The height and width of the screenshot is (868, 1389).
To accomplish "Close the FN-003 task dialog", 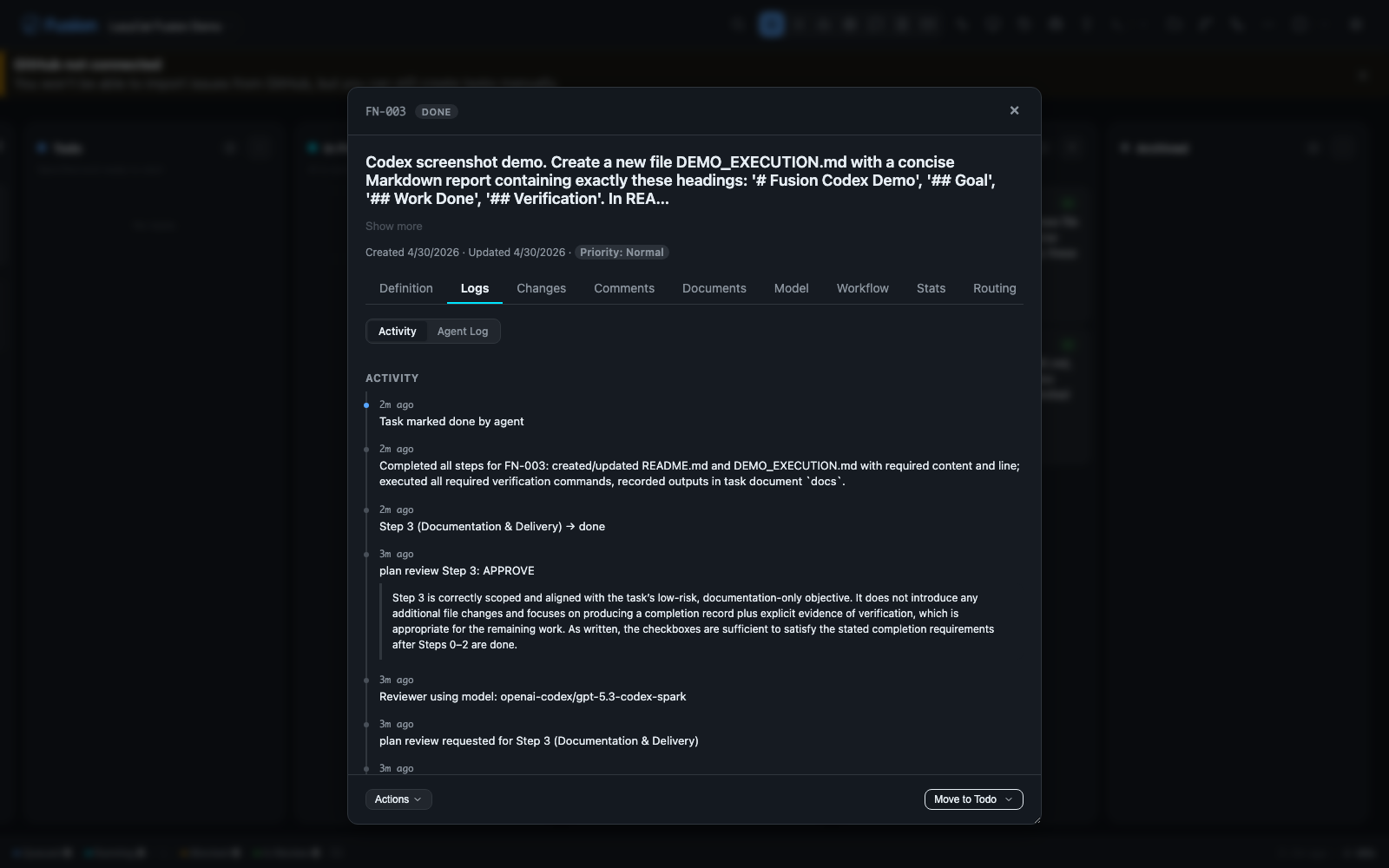I will click(1014, 110).
